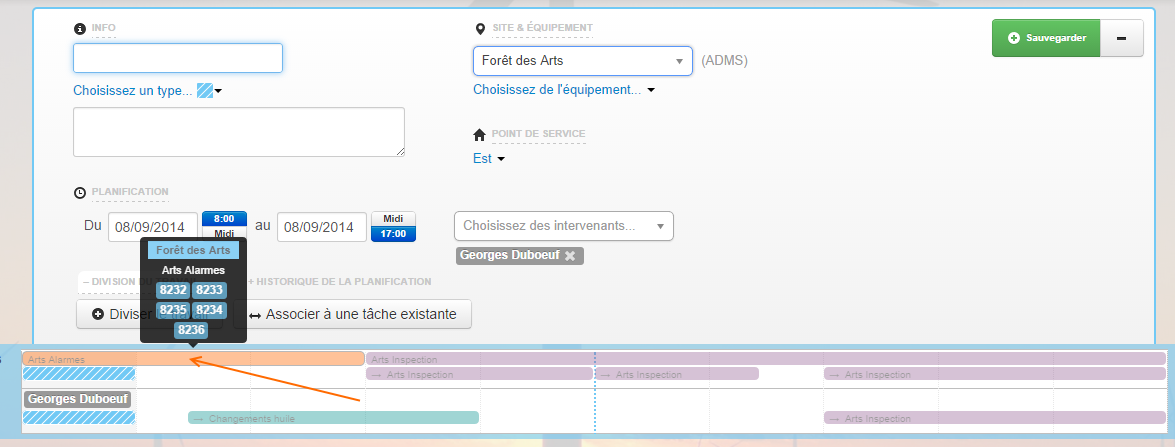Screen dimensions: 1175x447
Task: Open the Choisissez un type dropdown
Action: [x=133, y=91]
